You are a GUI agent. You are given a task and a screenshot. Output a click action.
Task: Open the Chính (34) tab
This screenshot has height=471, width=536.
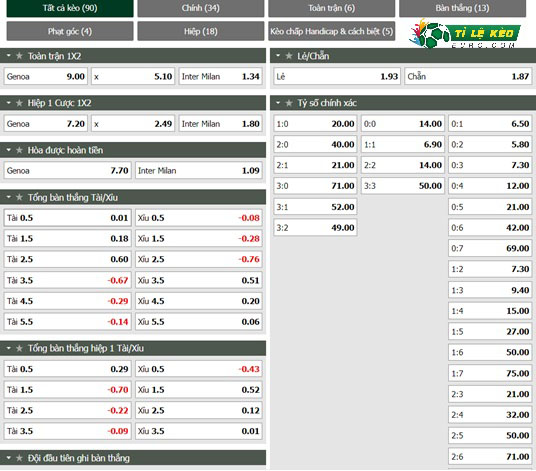pos(201,8)
